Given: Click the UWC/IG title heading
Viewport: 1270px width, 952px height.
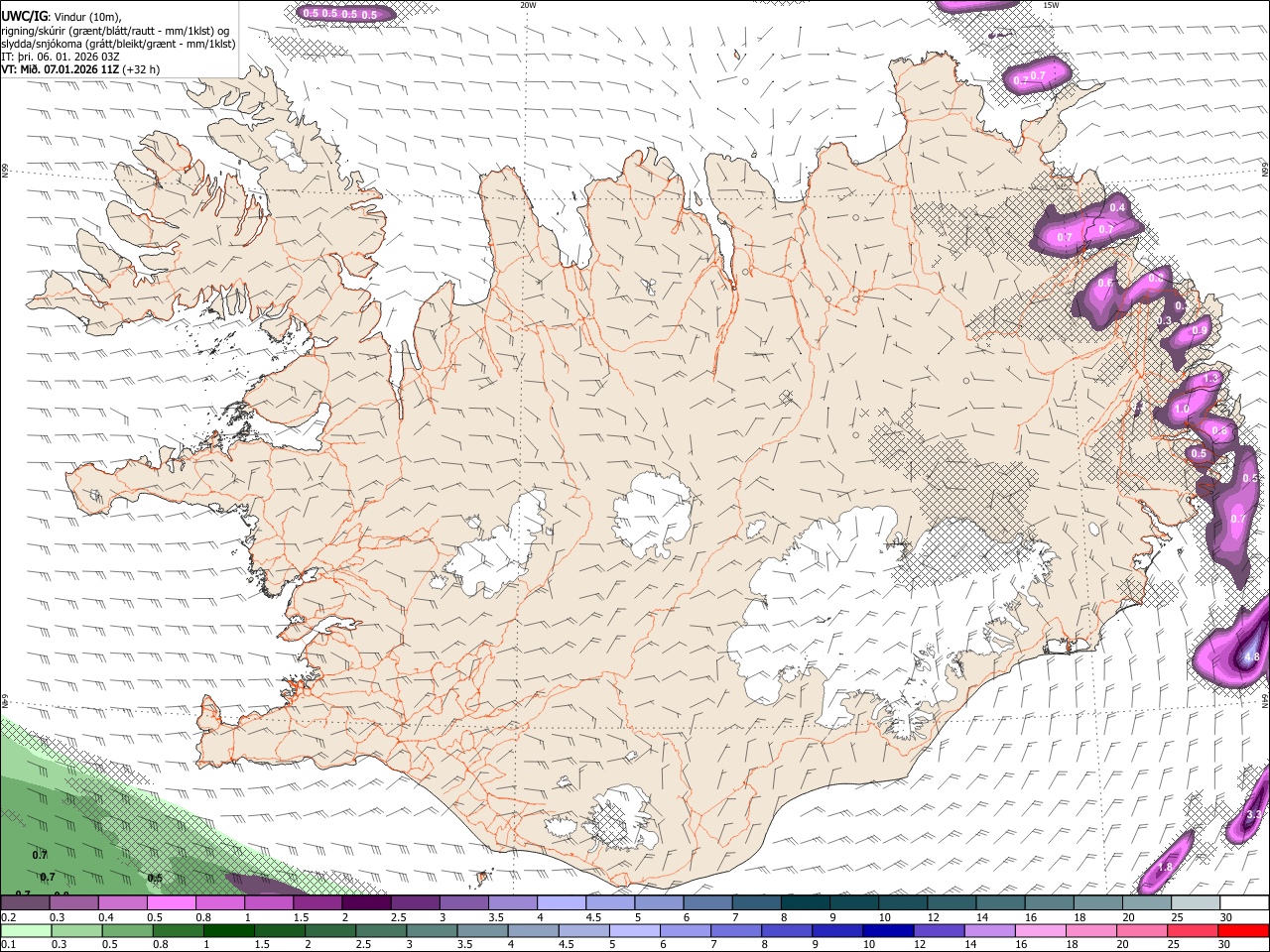Looking at the screenshot, I should 23,17.
